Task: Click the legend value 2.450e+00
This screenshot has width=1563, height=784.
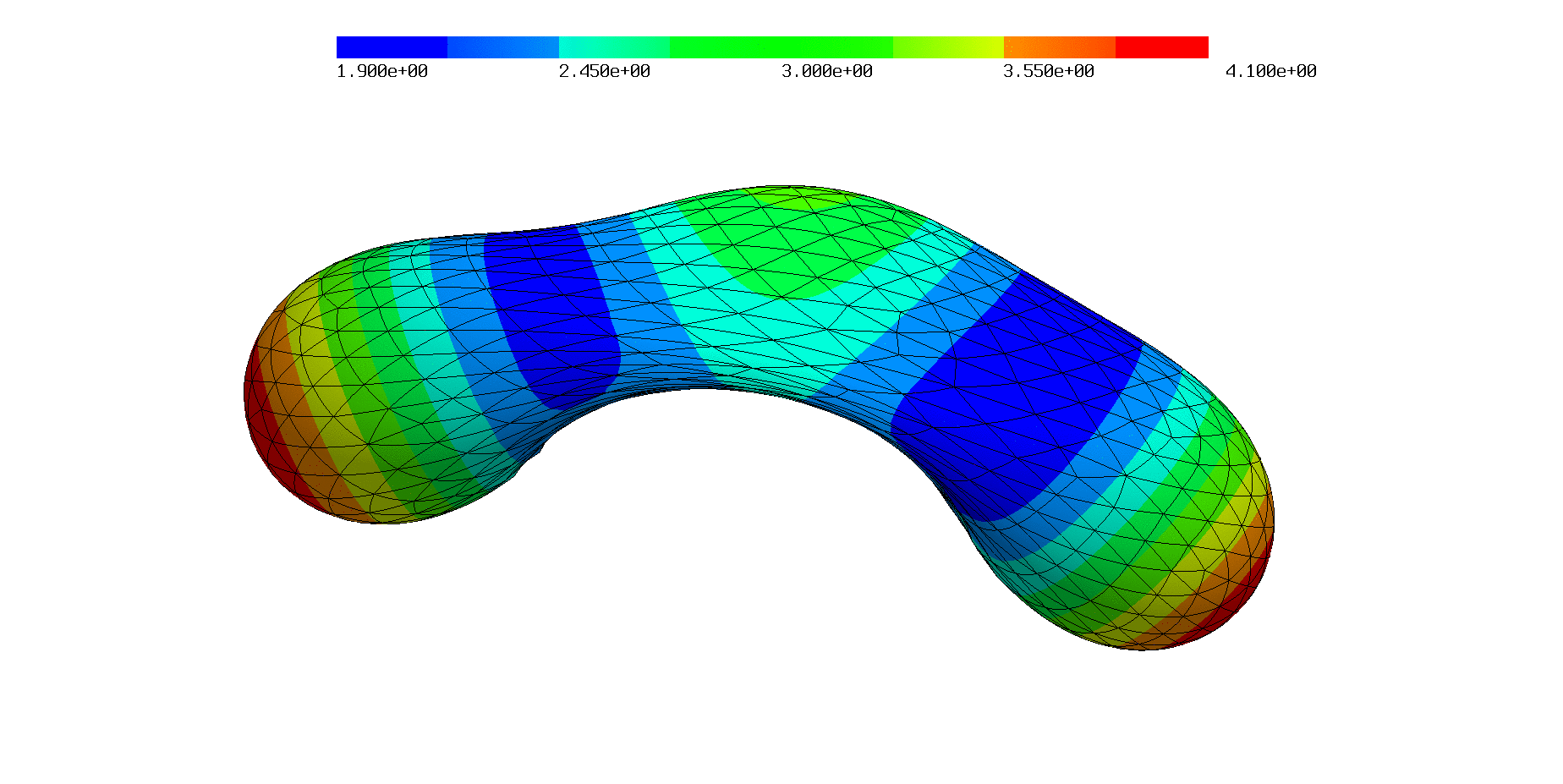Action: (x=605, y=72)
